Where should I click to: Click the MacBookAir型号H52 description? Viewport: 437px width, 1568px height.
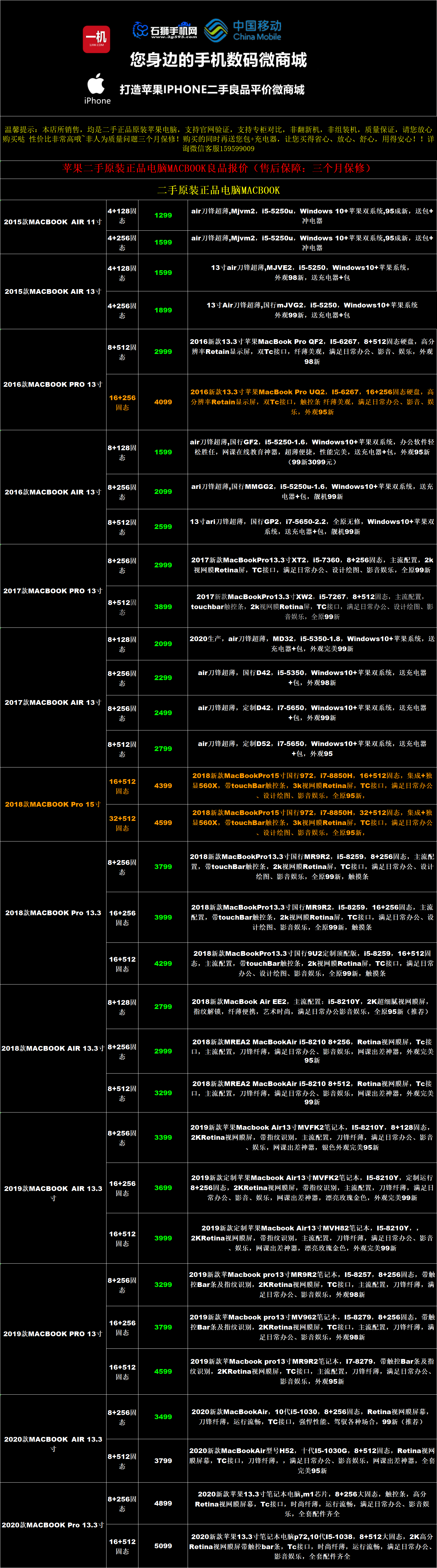[312, 1460]
